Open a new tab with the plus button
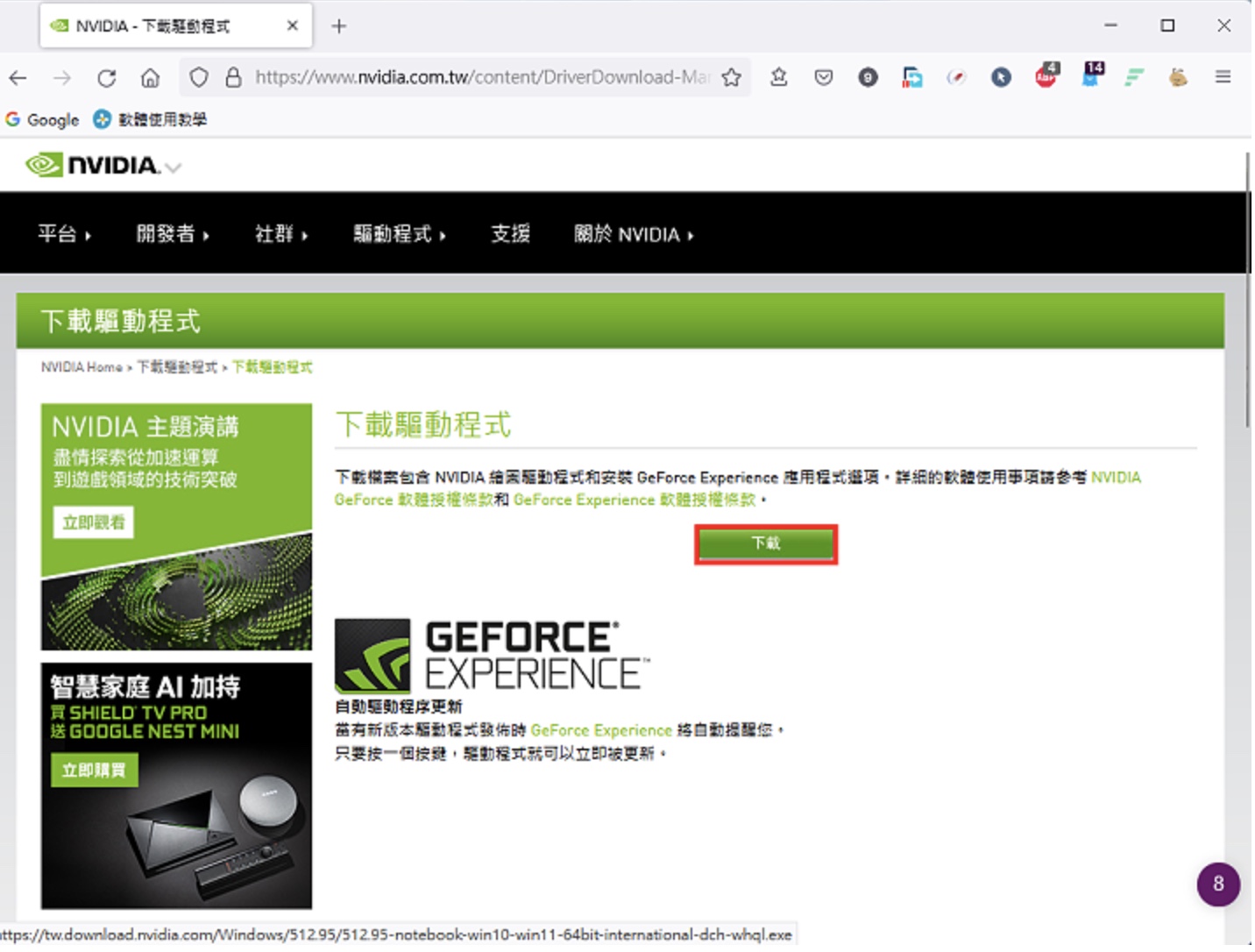The image size is (1255, 952). pos(339,26)
